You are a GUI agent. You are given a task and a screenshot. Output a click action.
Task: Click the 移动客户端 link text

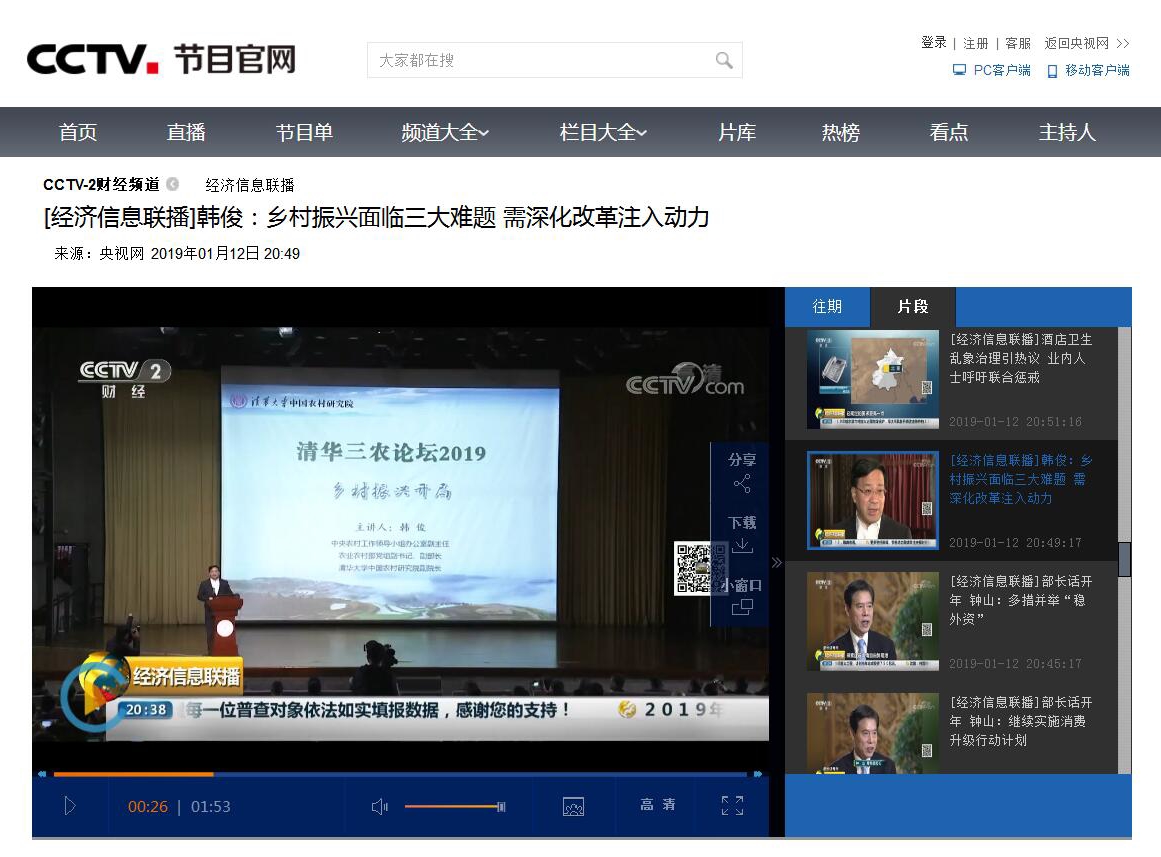coord(1097,70)
